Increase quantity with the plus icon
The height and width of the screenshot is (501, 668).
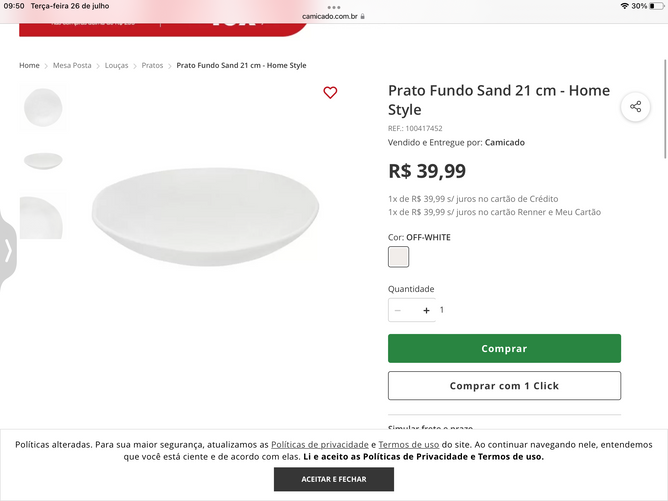426,310
